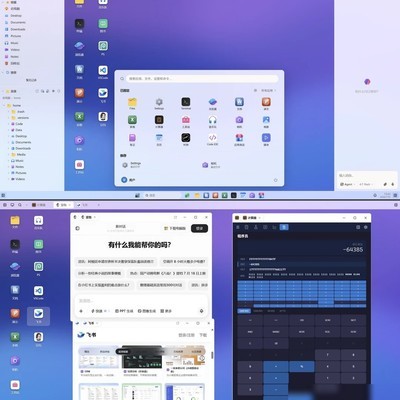Click the microphone icon in assistant panel
Viewport: 400px width, 400px height.
point(393,184)
